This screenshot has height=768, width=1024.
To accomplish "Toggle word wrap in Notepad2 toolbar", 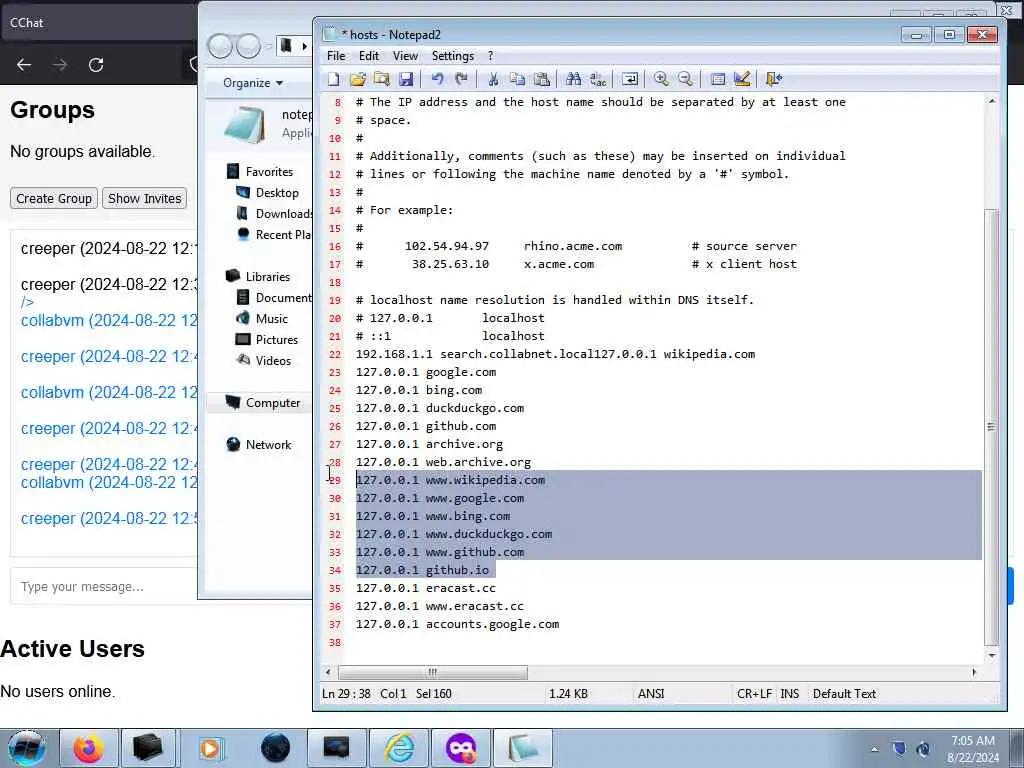I will [x=630, y=79].
